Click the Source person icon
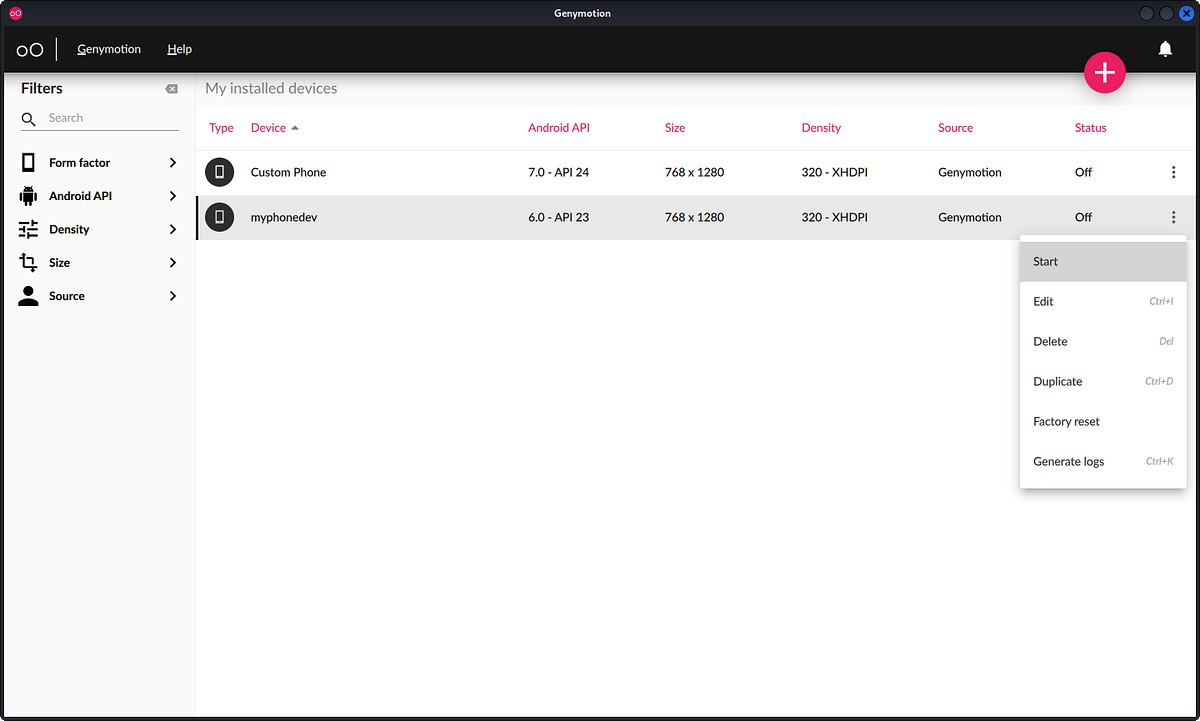Viewport: 1200px width, 721px height. click(29, 296)
